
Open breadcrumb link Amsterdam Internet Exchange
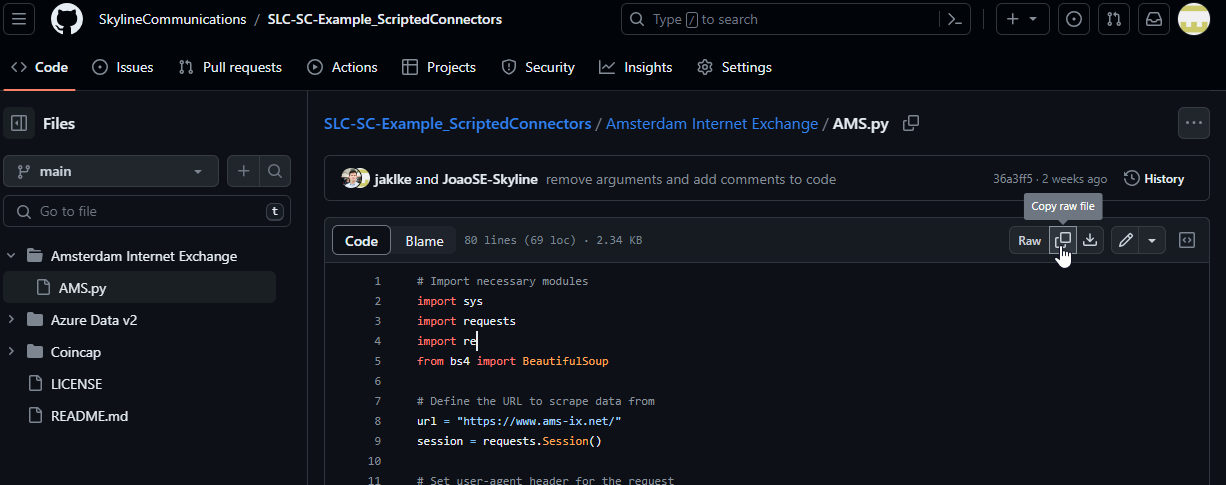(x=712, y=124)
